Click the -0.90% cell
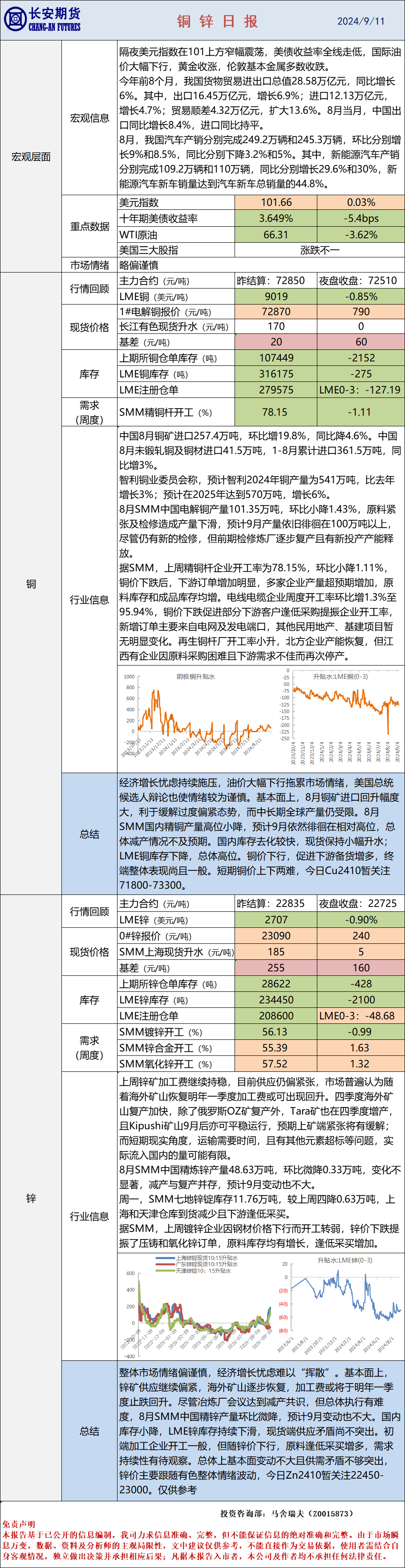Viewport: 405px width, 1568px height. (x=360, y=920)
